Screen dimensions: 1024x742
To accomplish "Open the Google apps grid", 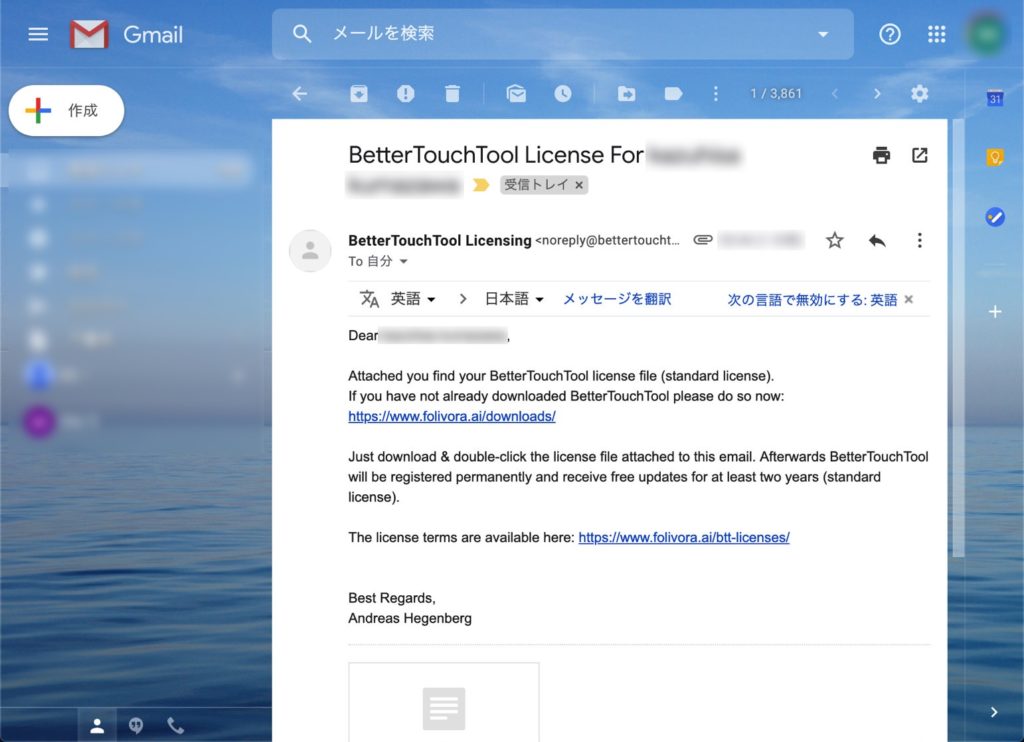I will click(x=936, y=34).
